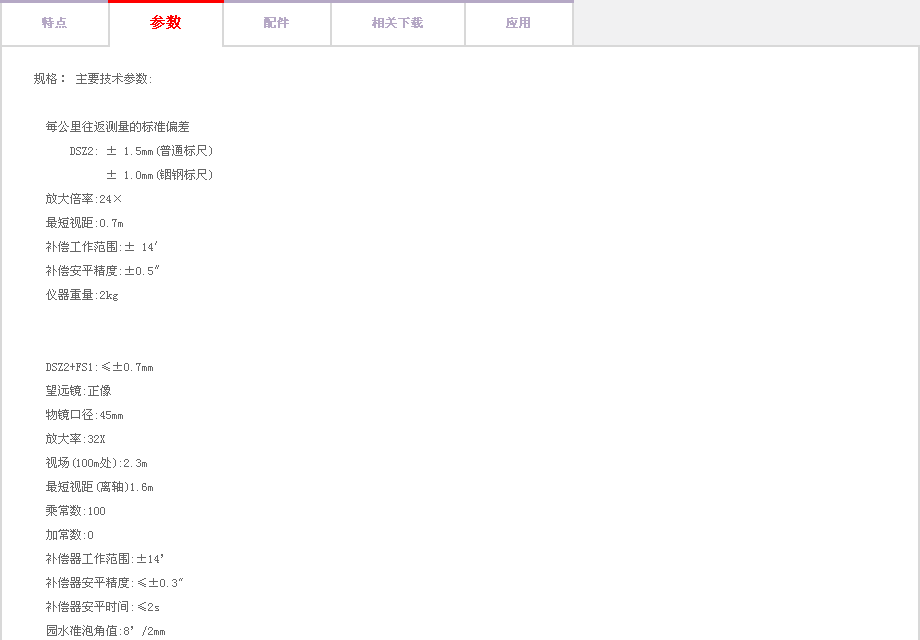The image size is (920, 640).
Task: Click the 规格: 主要技术参数 heading
Action: (x=93, y=79)
